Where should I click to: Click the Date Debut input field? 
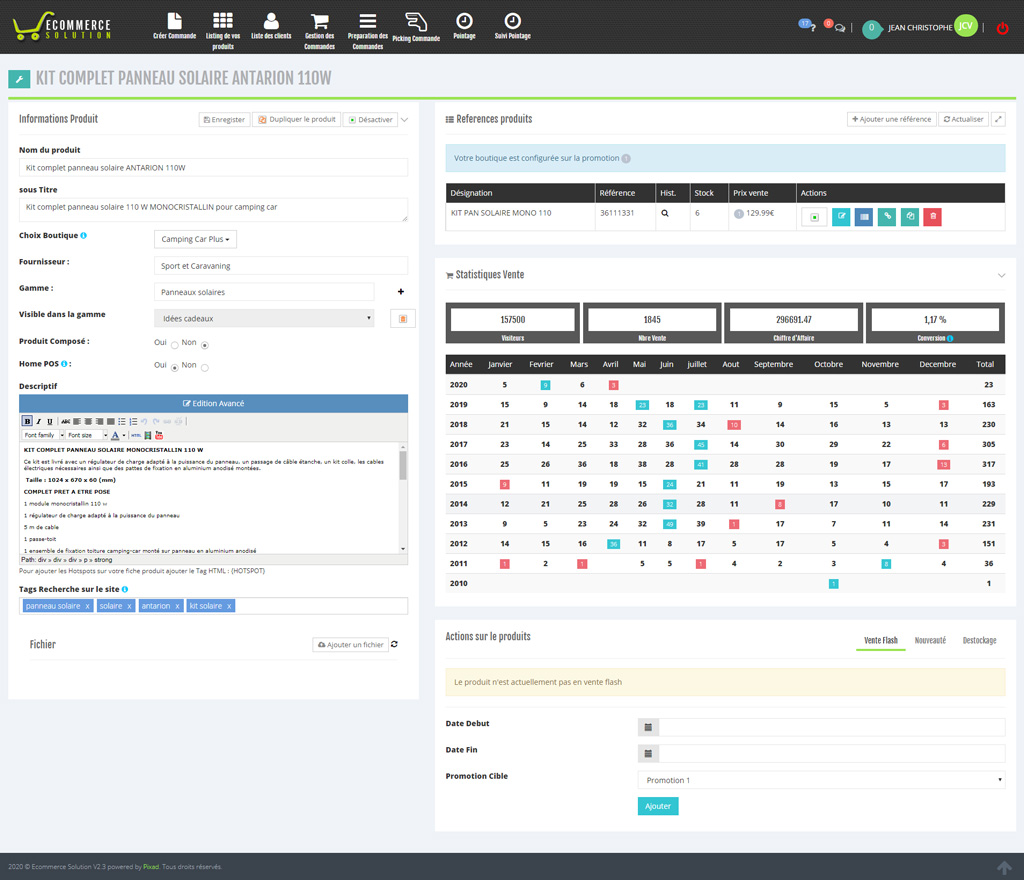pos(831,727)
